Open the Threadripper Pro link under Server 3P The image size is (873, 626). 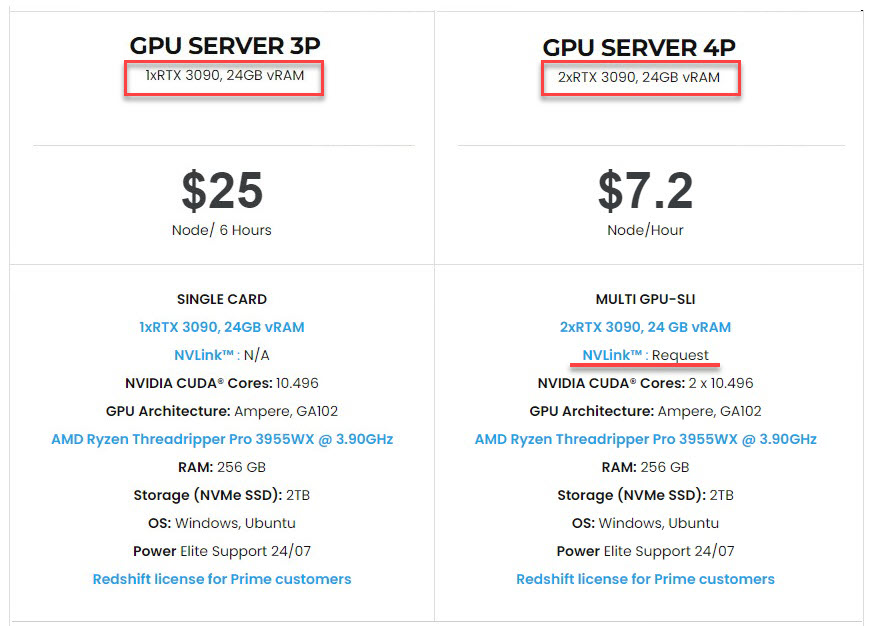(x=222, y=439)
